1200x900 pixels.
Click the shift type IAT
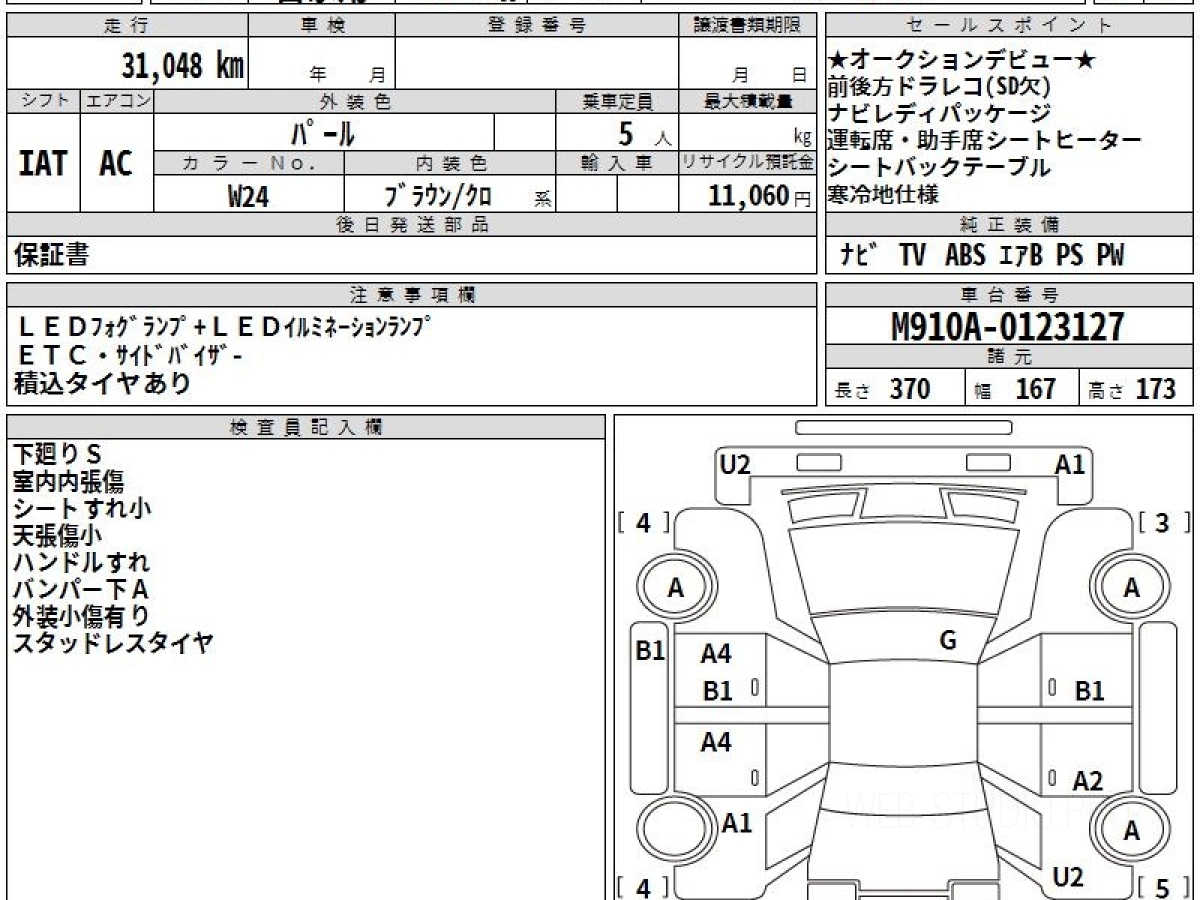tap(43, 163)
